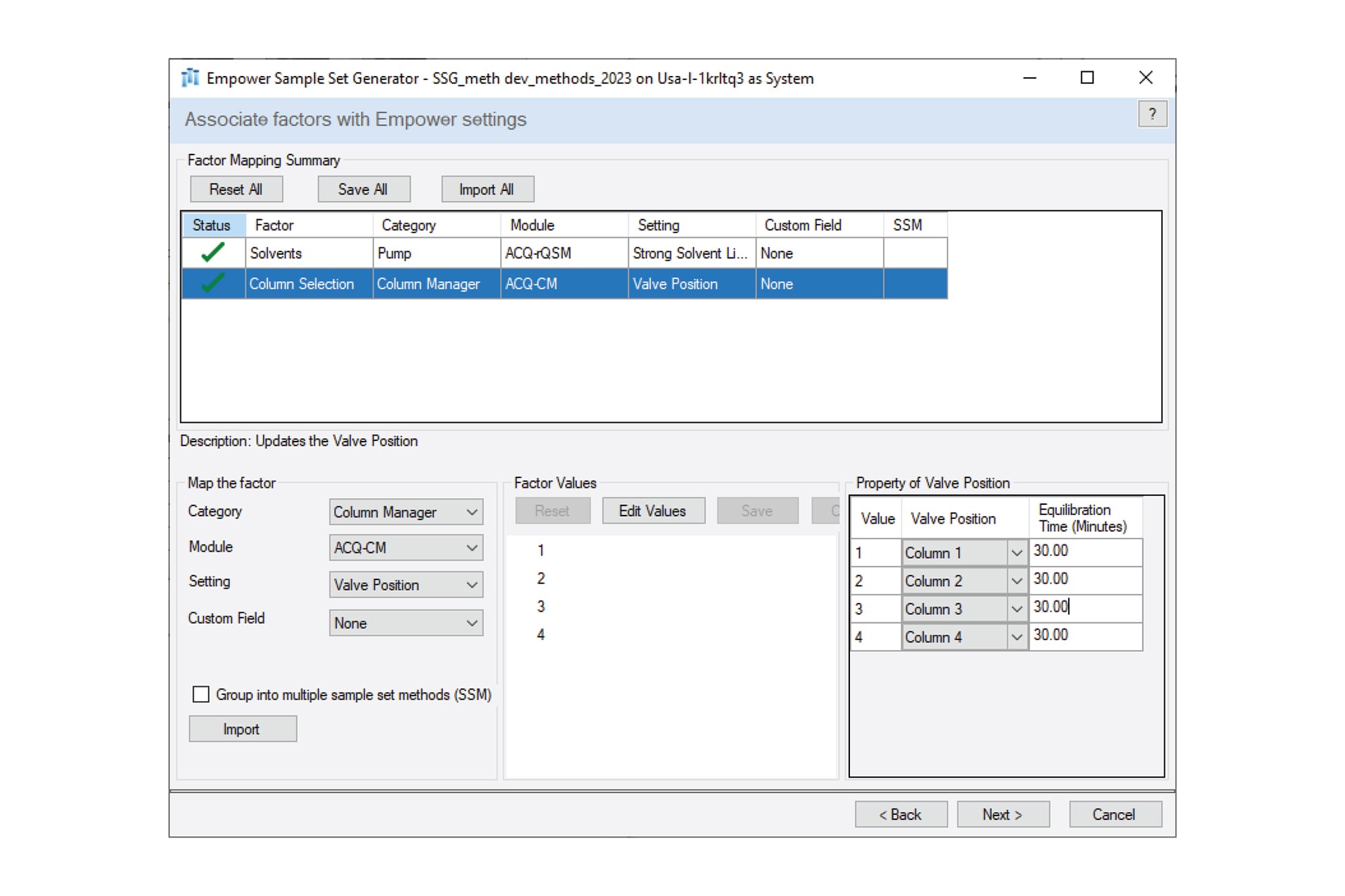Enable Group into multiple sample set methods
Image resolution: width=1345 pixels, height=896 pixels.
tap(200, 695)
